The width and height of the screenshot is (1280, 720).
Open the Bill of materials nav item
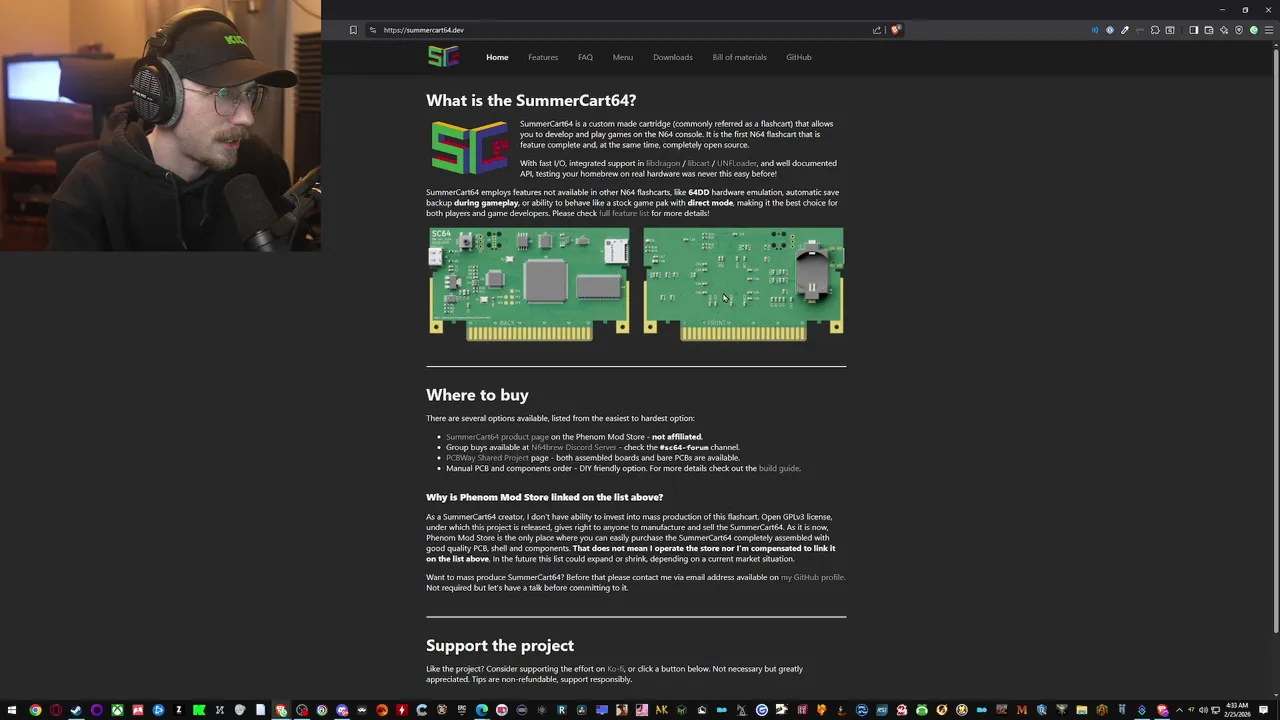(x=739, y=57)
